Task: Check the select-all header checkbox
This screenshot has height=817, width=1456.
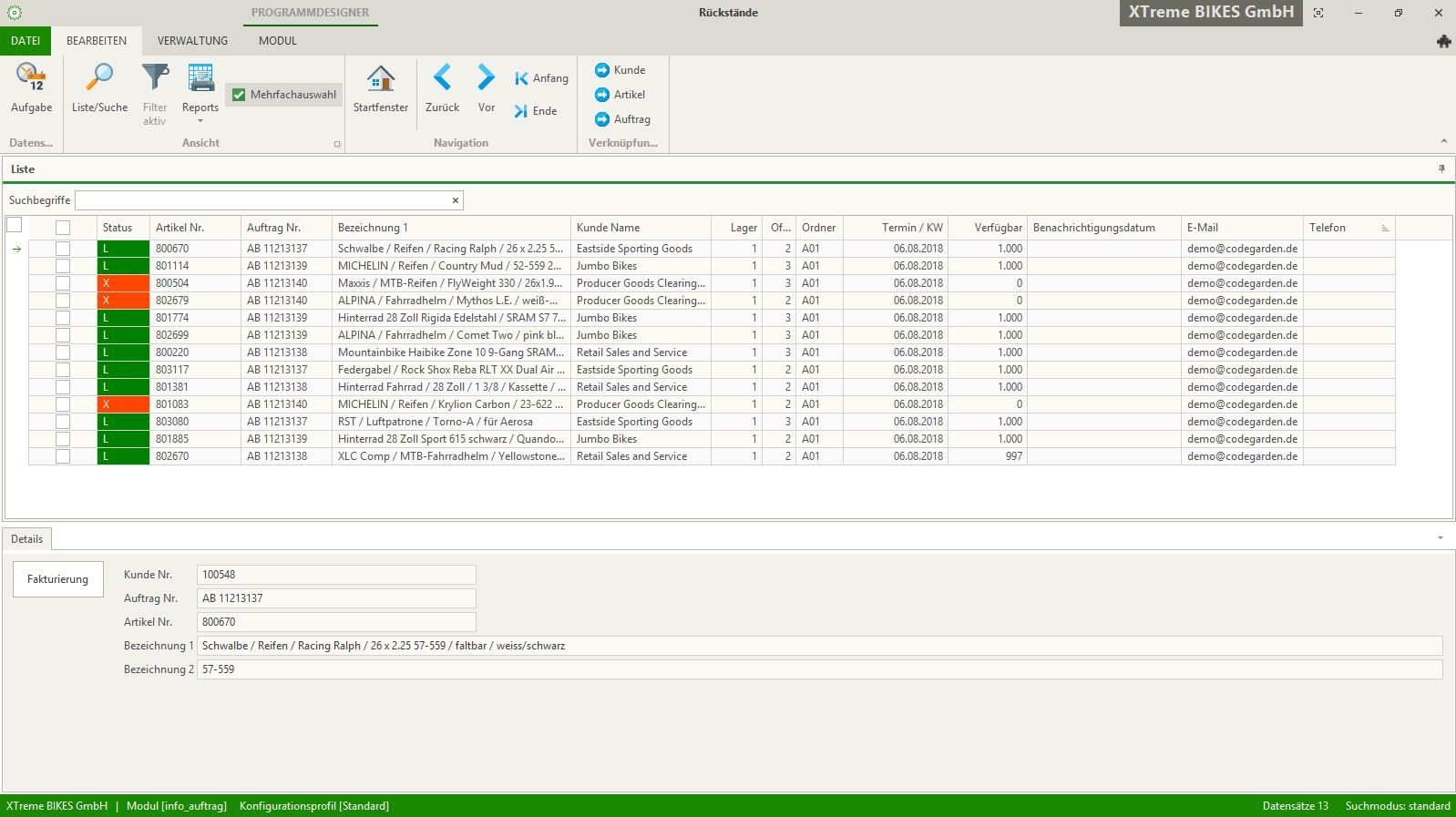Action: (63, 228)
